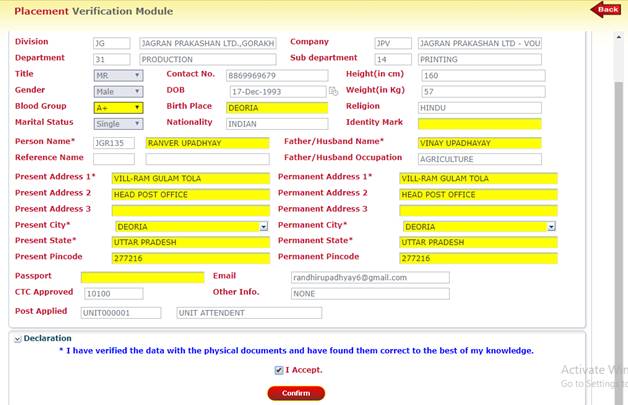Click the declaration statement text
This screenshot has height=405, width=628.
pos(297,351)
